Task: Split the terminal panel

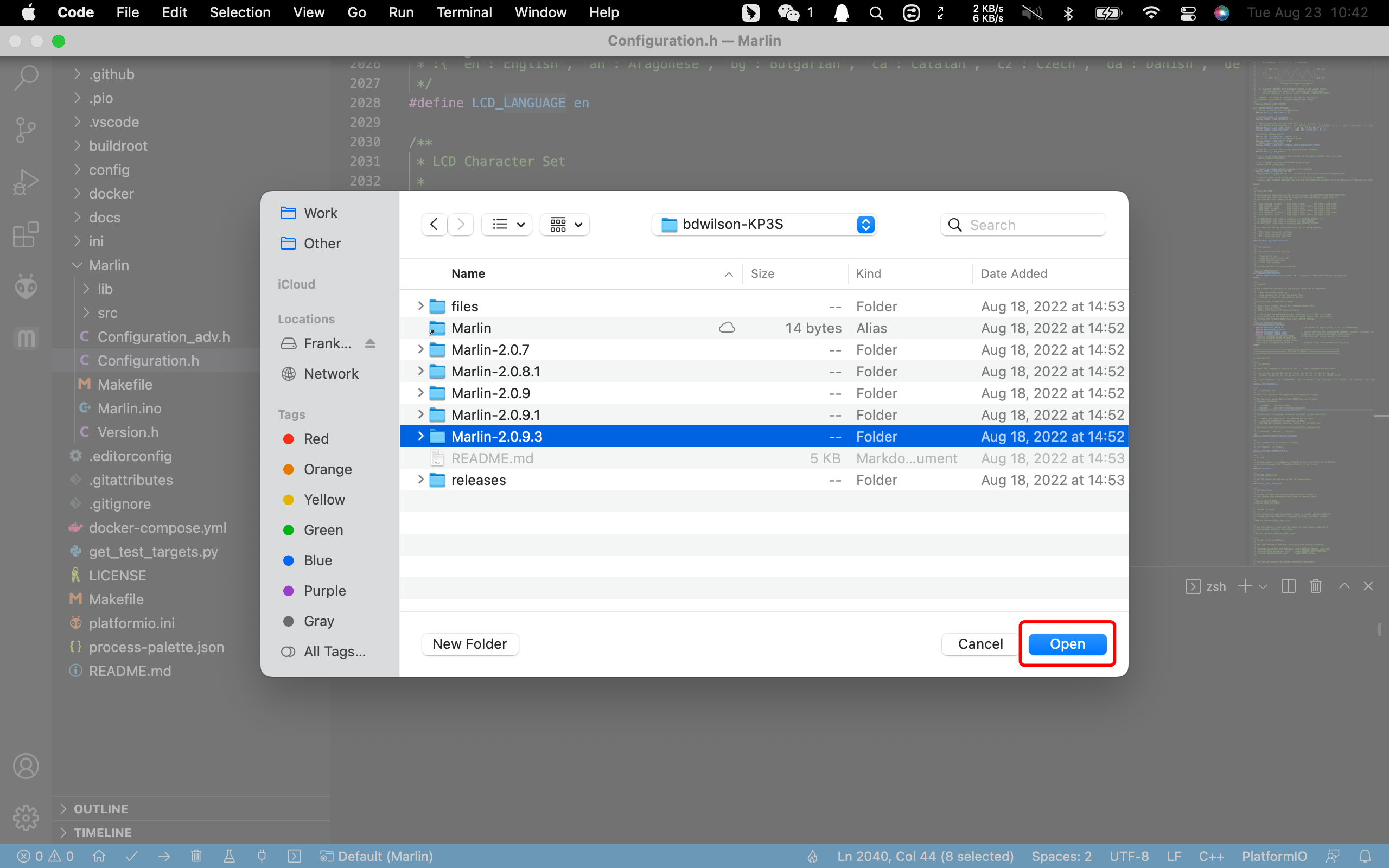Action: [1289, 586]
